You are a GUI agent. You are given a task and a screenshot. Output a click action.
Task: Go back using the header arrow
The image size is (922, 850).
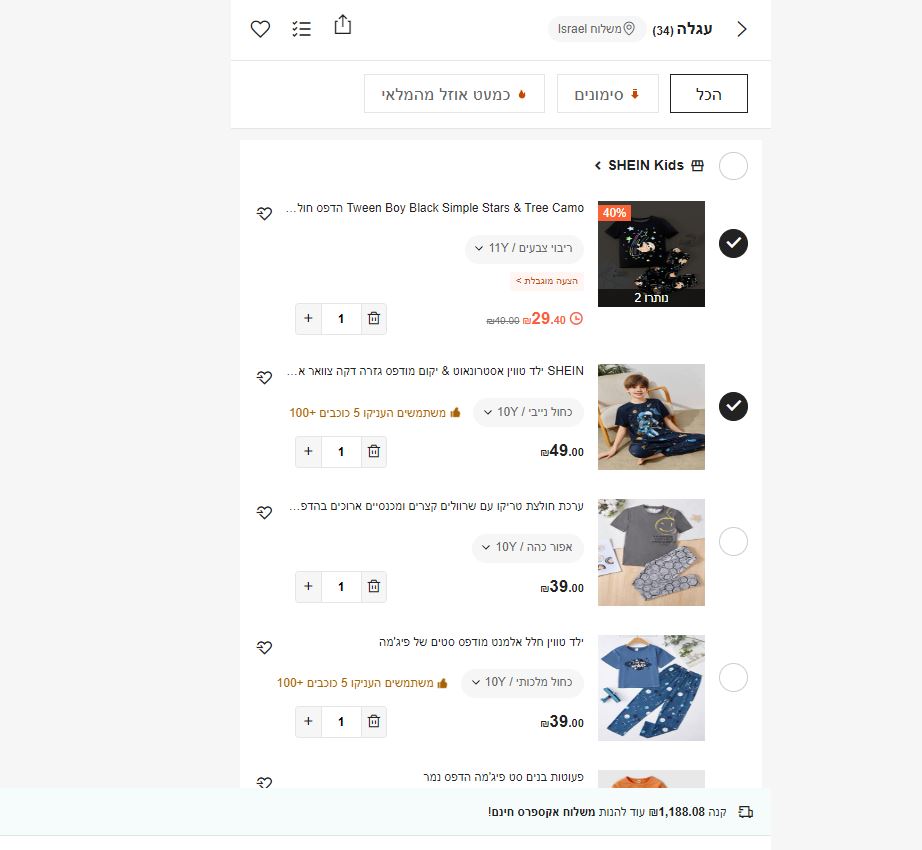coord(742,29)
